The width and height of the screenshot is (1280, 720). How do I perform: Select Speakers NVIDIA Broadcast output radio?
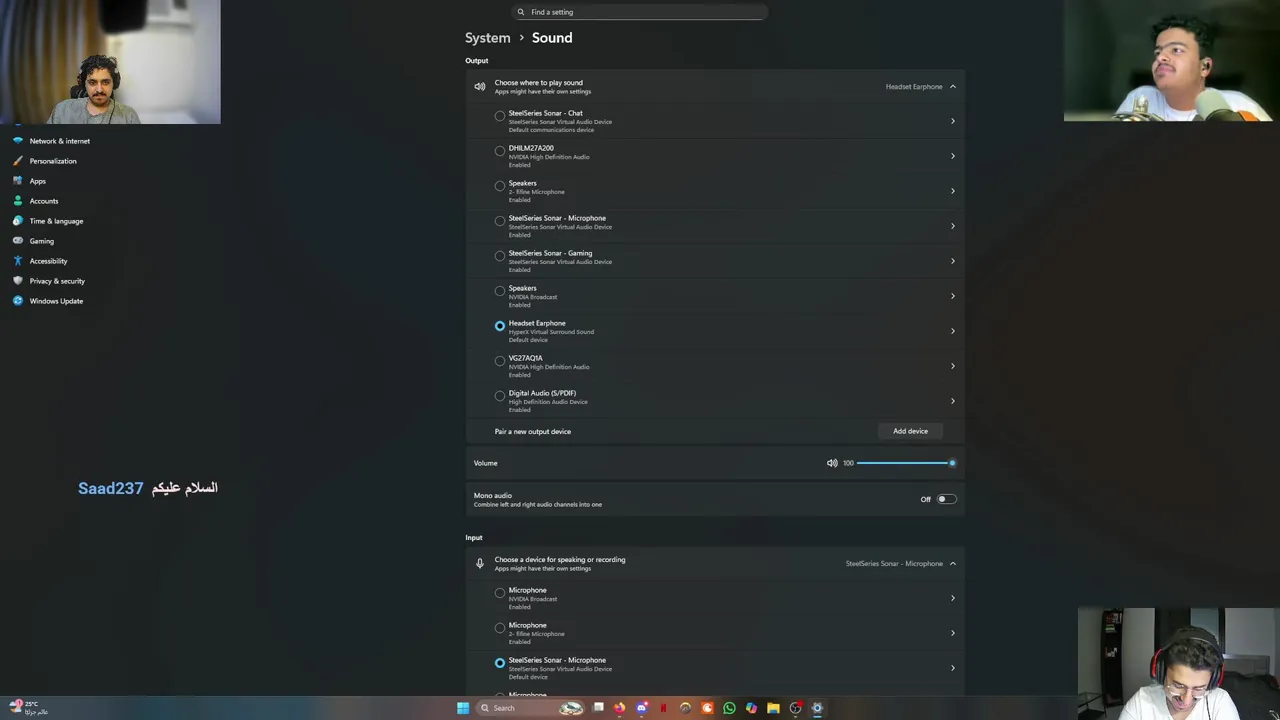tap(500, 291)
